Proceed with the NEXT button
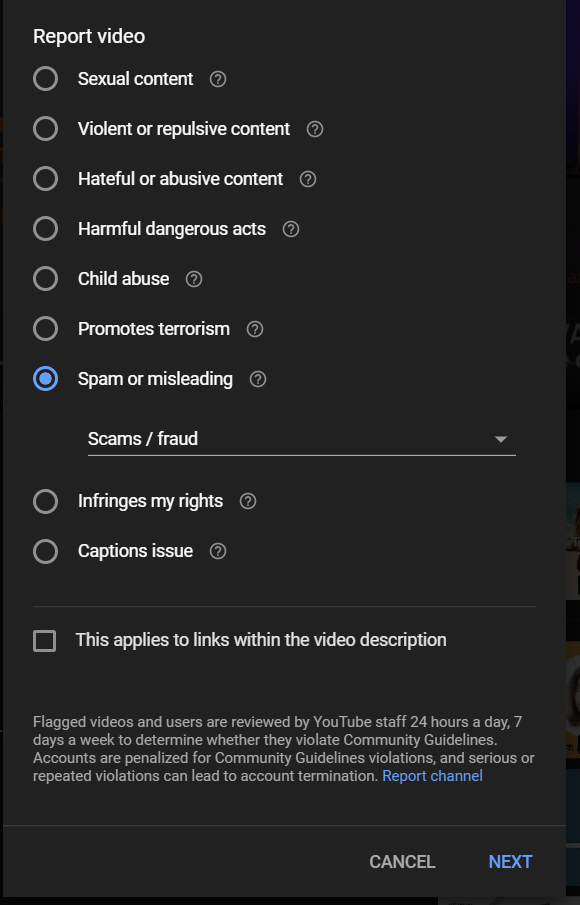580x905 pixels. coord(510,862)
